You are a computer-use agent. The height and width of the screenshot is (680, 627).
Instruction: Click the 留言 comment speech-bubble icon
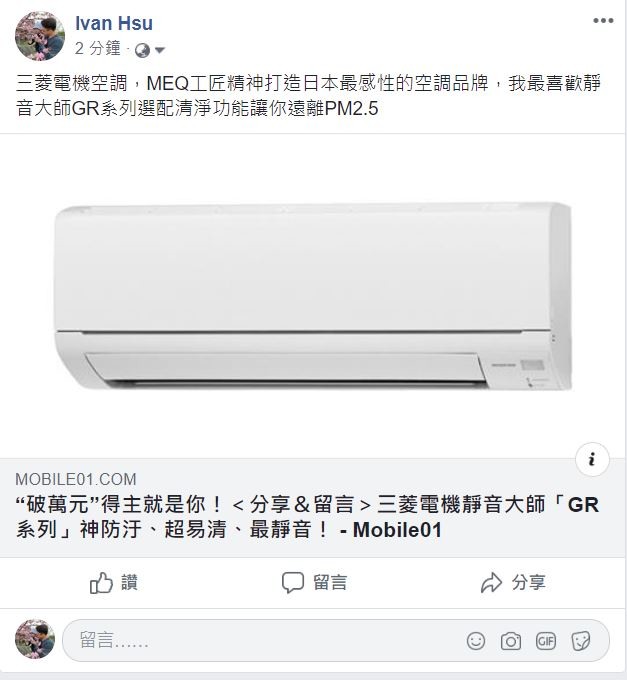pos(293,582)
